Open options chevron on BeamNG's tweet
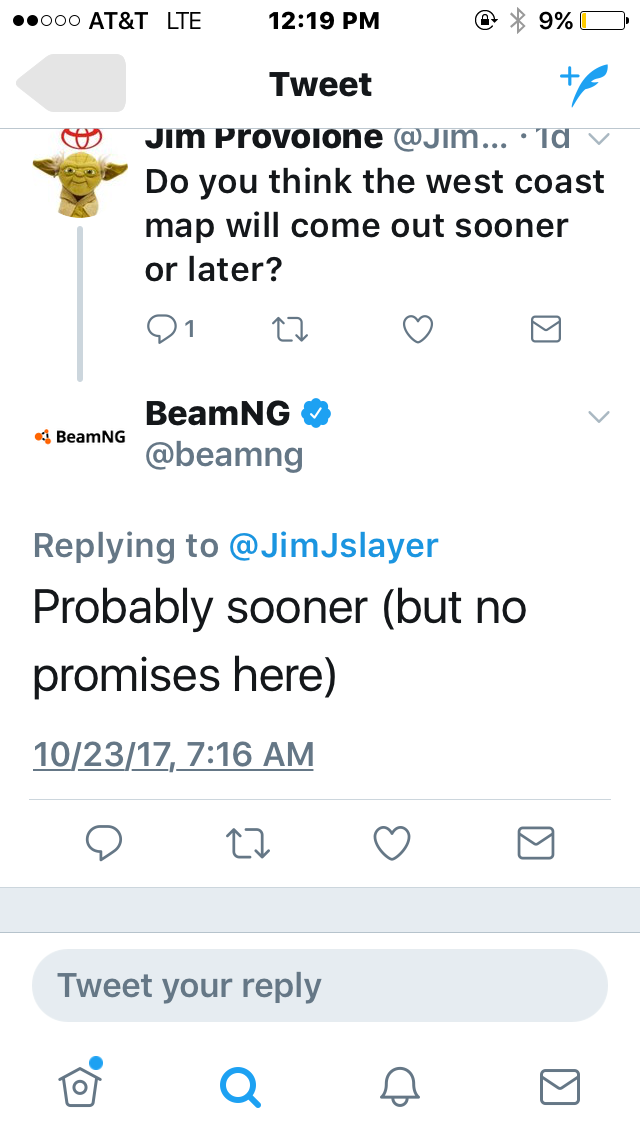 598,416
